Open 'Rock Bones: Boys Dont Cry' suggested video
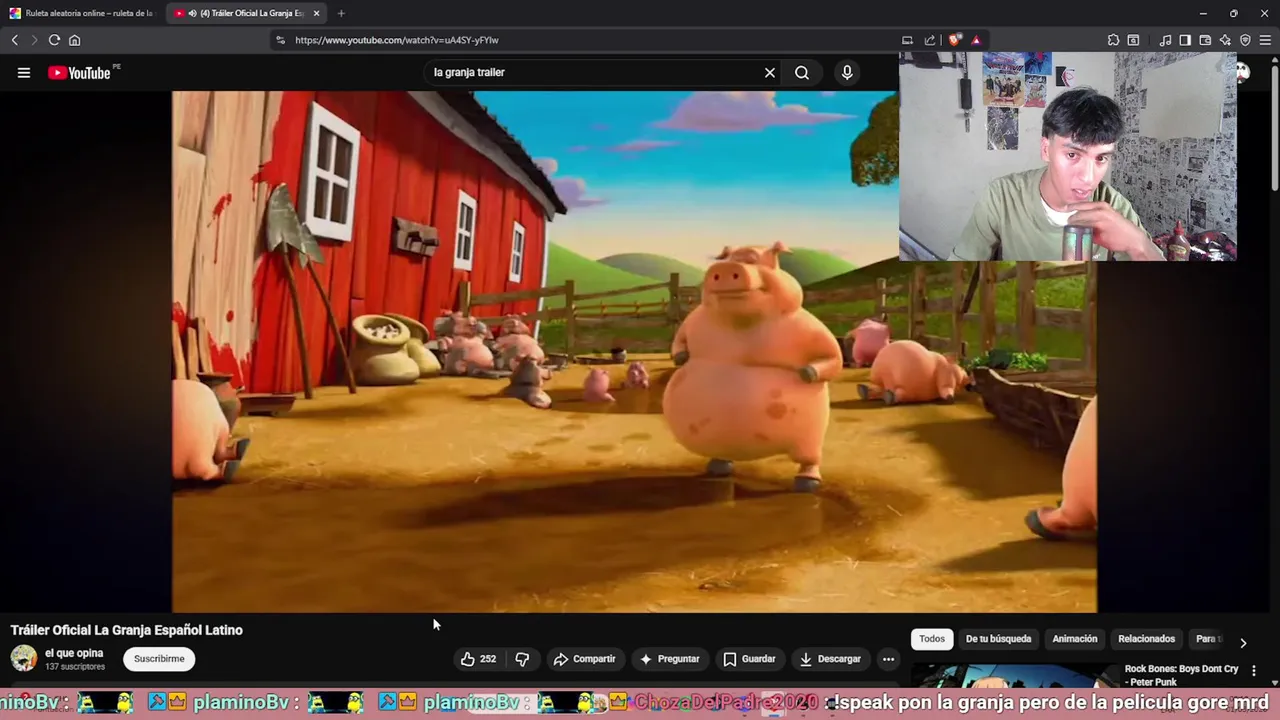Image resolution: width=1280 pixels, height=720 pixels. [x=1181, y=675]
